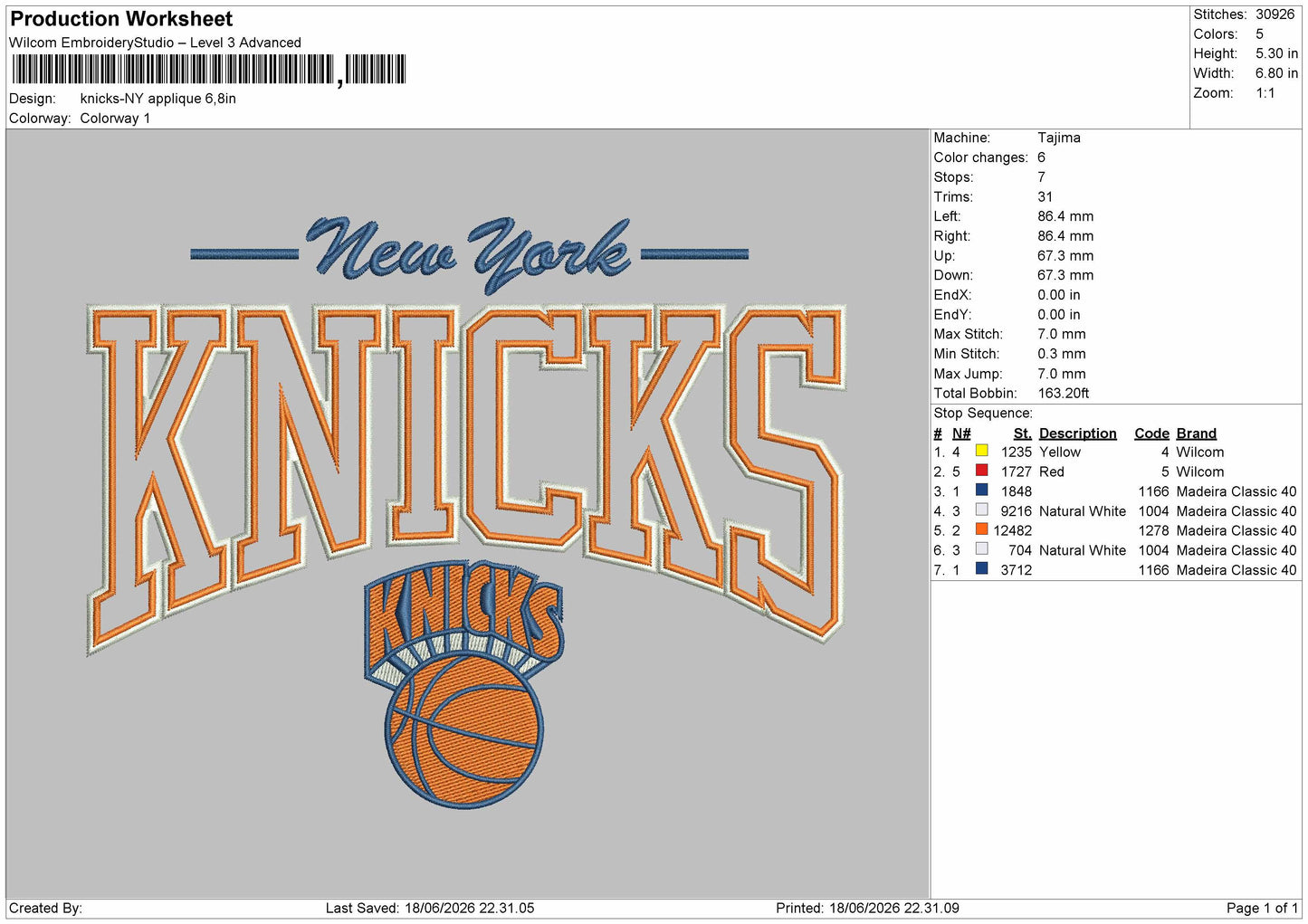Viewport: 1308px width, 924px height.
Task: Click the blue swatch in stop row 3
Action: (981, 491)
